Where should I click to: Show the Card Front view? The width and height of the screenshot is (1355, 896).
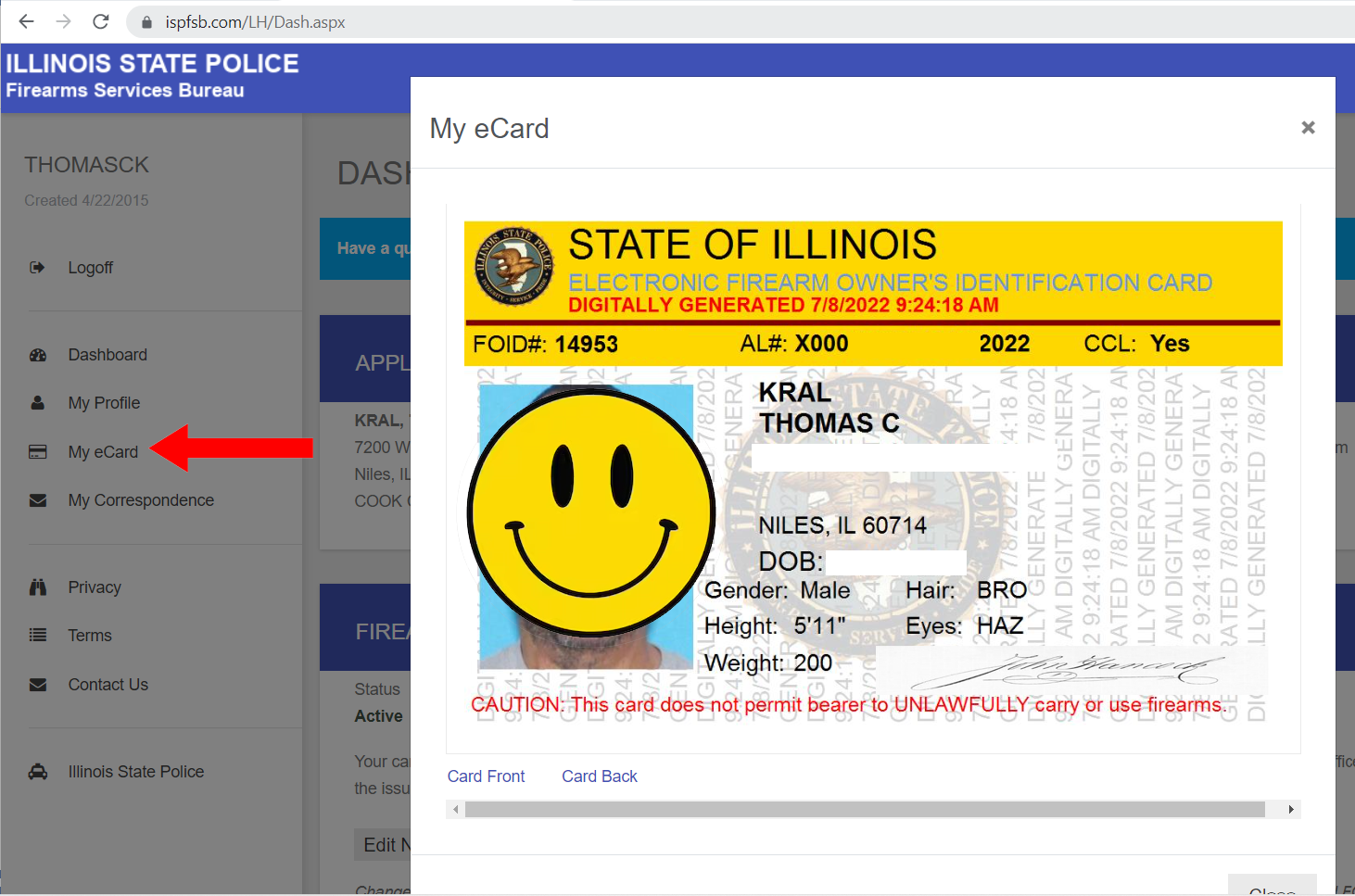[x=486, y=776]
